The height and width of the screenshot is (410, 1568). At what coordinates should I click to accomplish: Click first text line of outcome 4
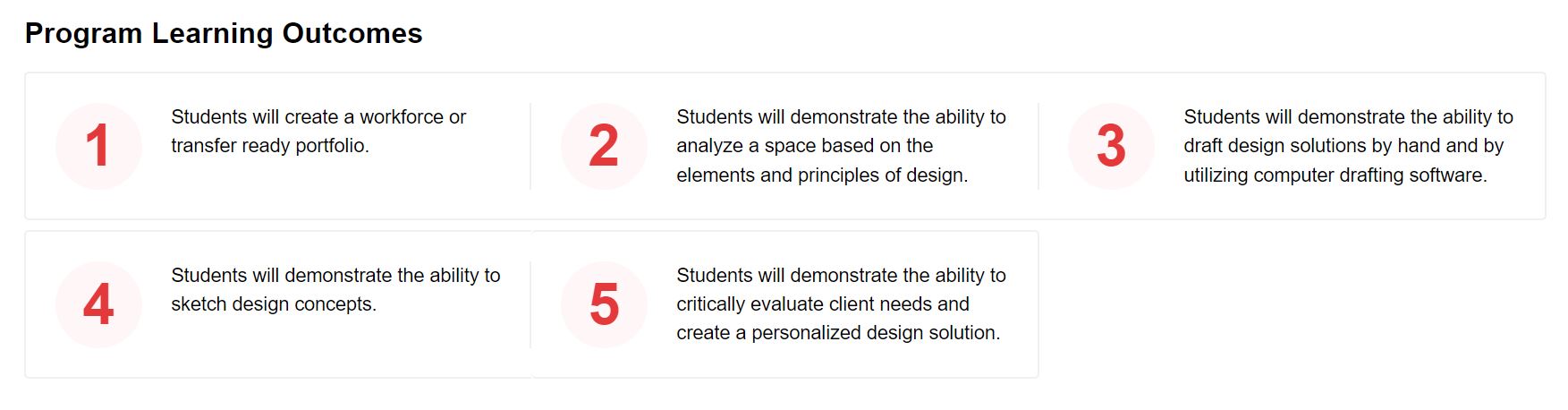(x=335, y=276)
